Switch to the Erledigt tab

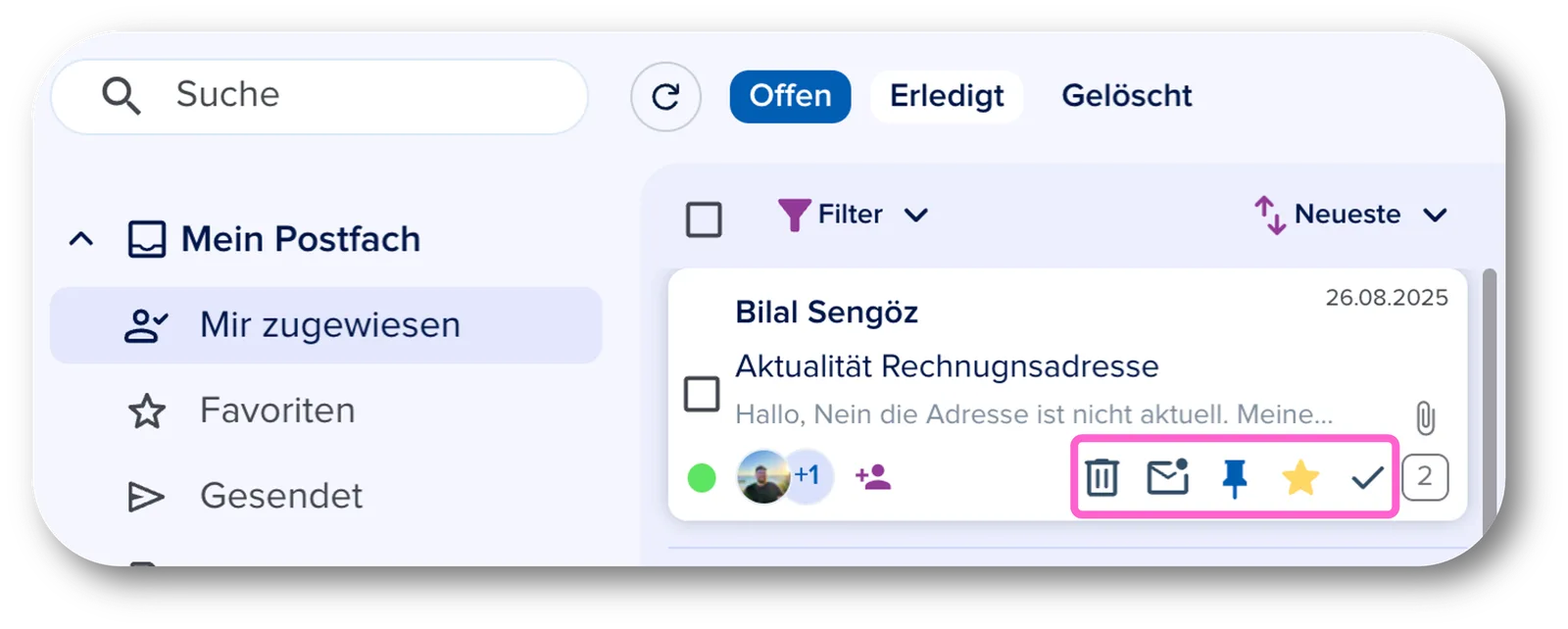[947, 96]
